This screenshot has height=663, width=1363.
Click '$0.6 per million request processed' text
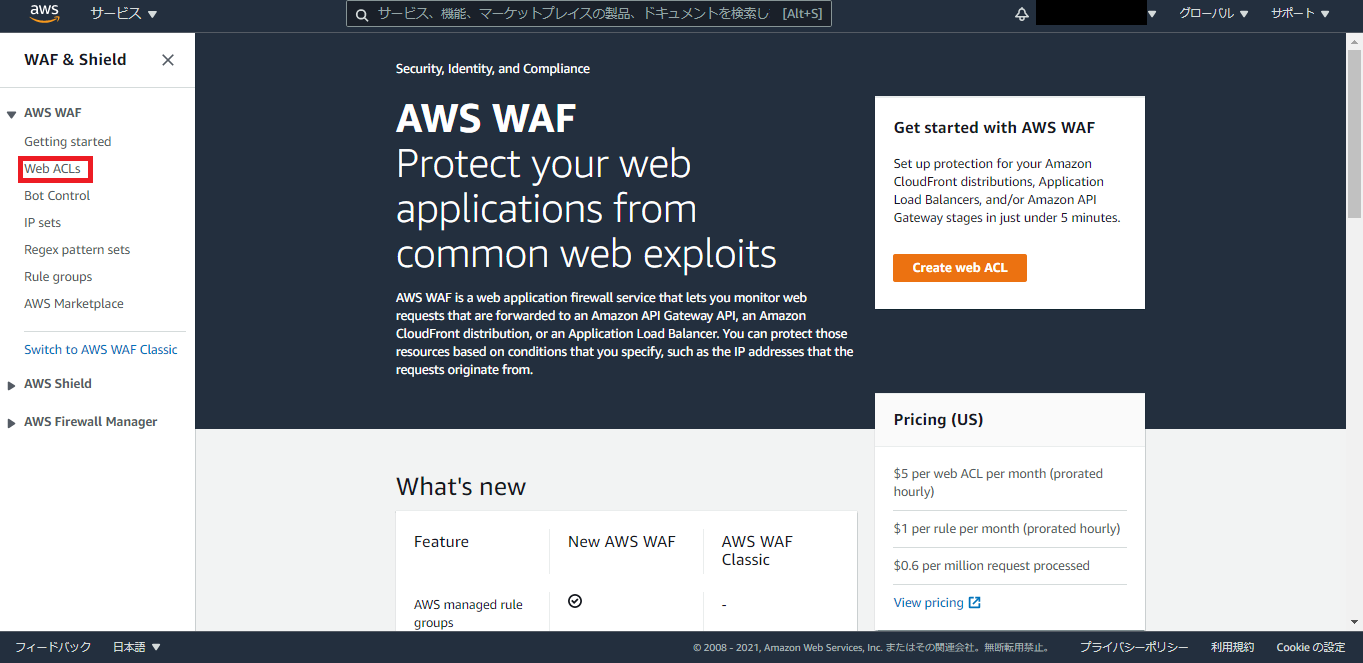992,566
